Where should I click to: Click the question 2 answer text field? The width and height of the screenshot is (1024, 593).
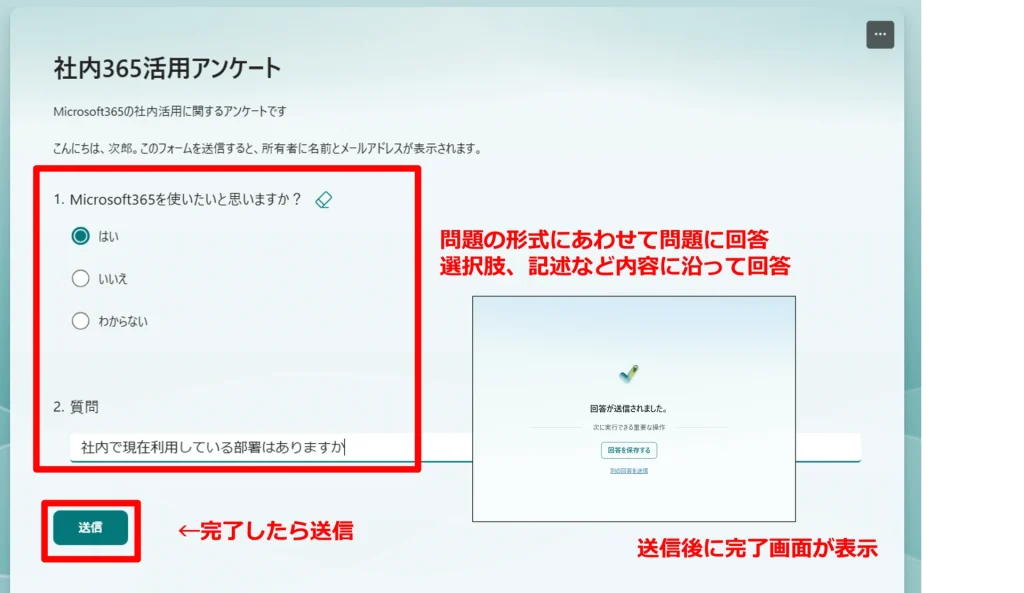pos(465,447)
